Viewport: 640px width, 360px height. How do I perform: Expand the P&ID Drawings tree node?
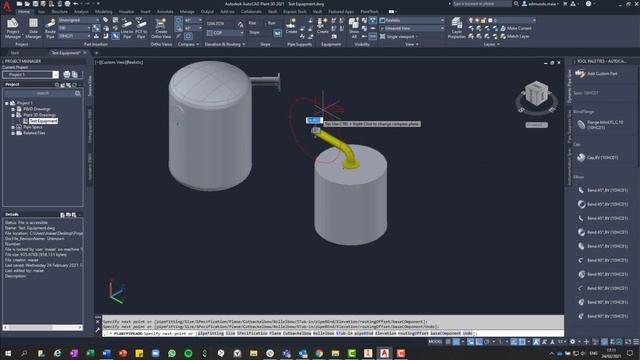tap(13, 109)
